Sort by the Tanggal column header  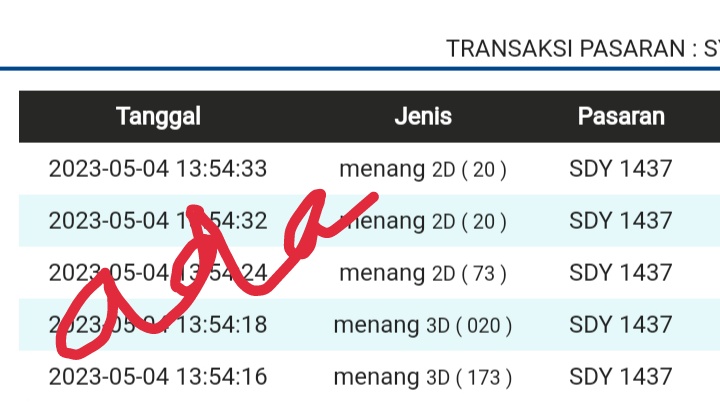pos(158,116)
